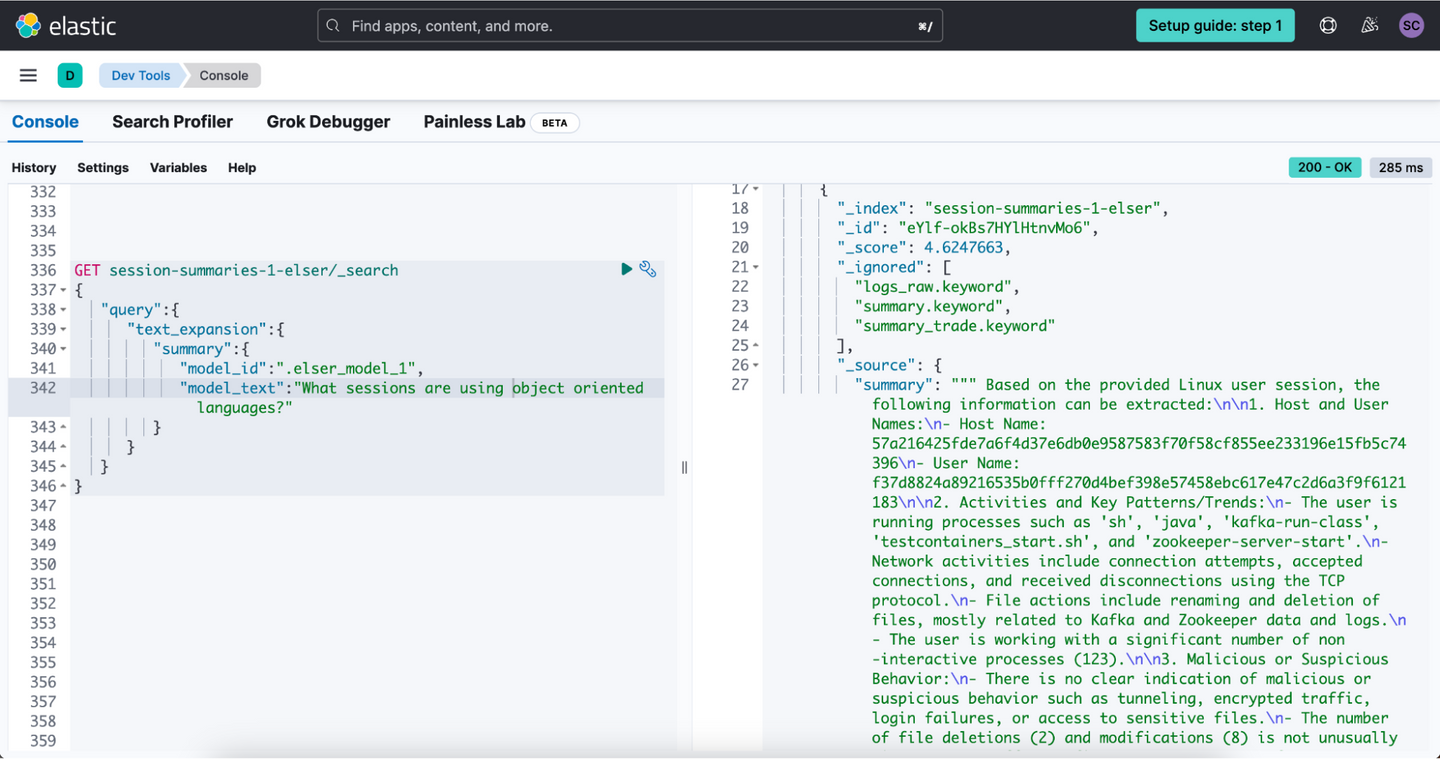Open the help life-ring icon

(x=1327, y=25)
